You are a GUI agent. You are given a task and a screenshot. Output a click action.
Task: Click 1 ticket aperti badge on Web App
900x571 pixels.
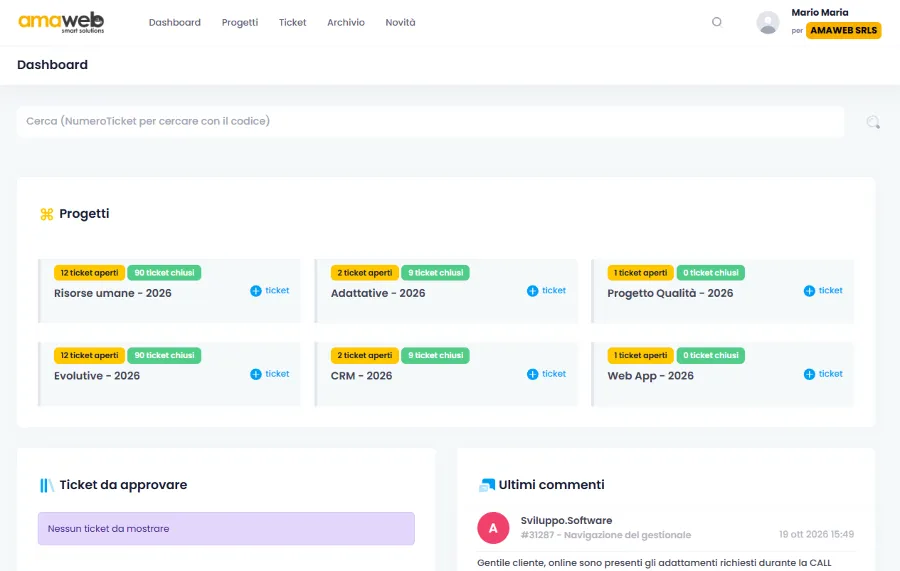pyautogui.click(x=641, y=355)
